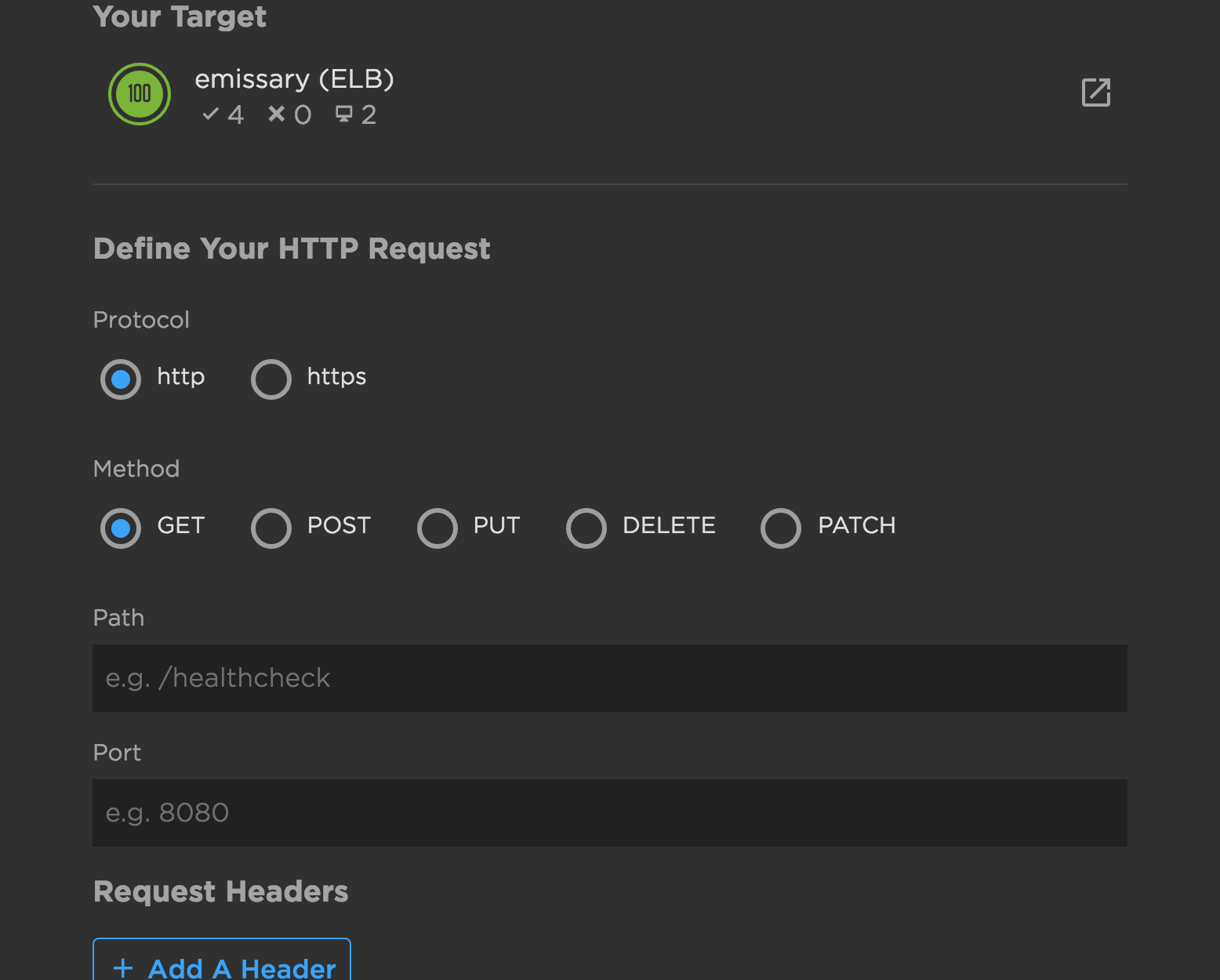
Task: Click the instances monitor icon
Action: 343,114
